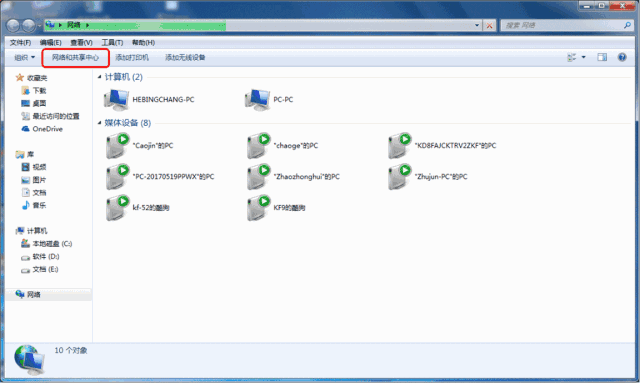
Task: Select "PC-20170519PPWX"的PC media device icon
Action: (x=118, y=177)
